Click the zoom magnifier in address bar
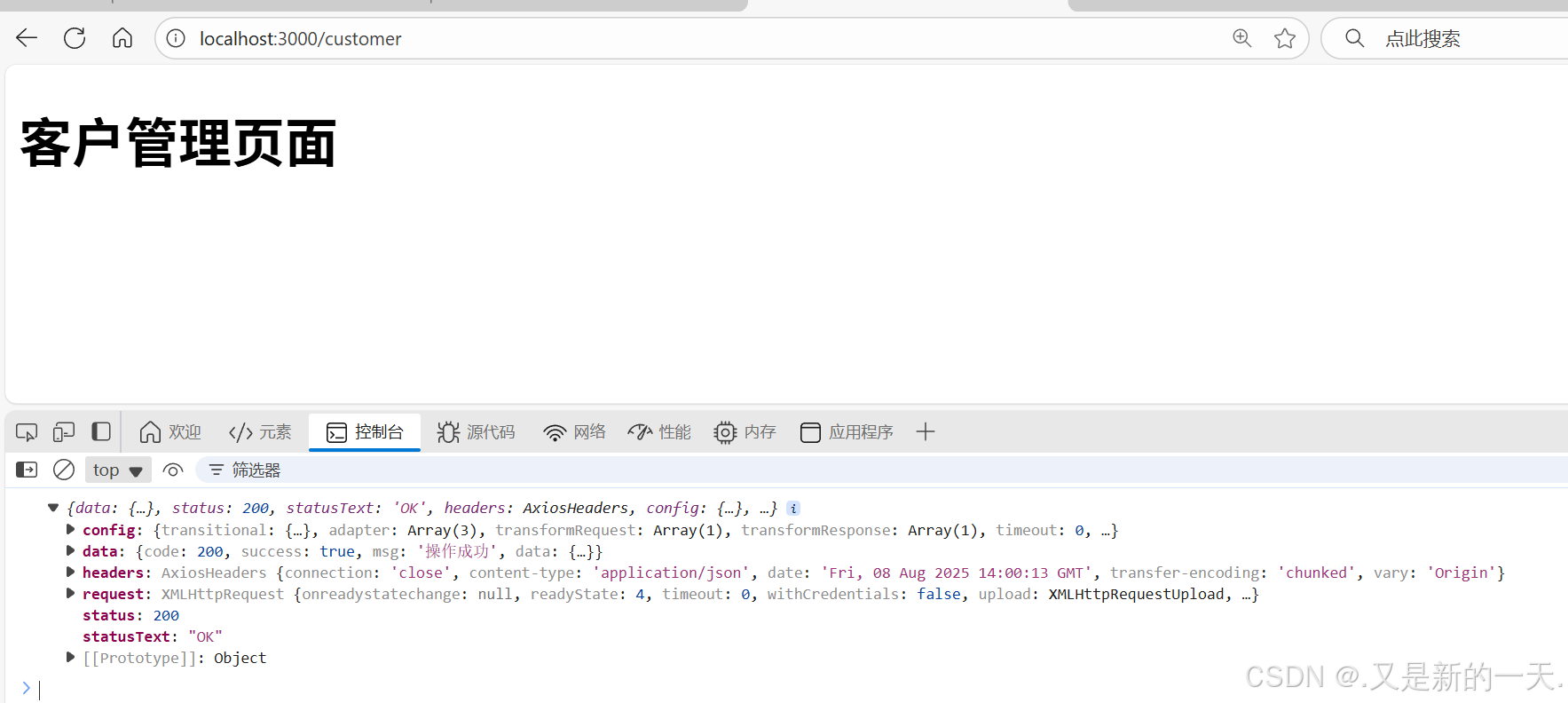The height and width of the screenshot is (703, 1568). (1241, 38)
